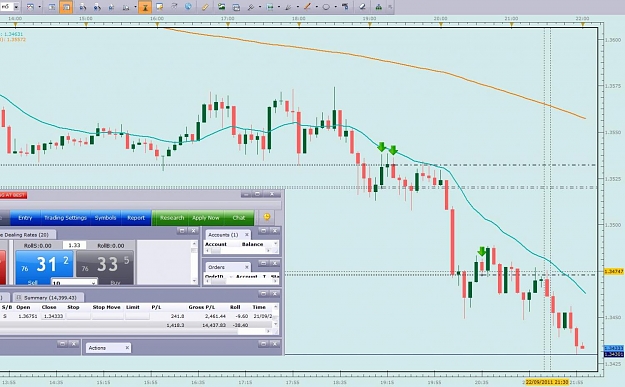625x387 pixels.
Task: Click the green Research button
Action: (x=172, y=218)
